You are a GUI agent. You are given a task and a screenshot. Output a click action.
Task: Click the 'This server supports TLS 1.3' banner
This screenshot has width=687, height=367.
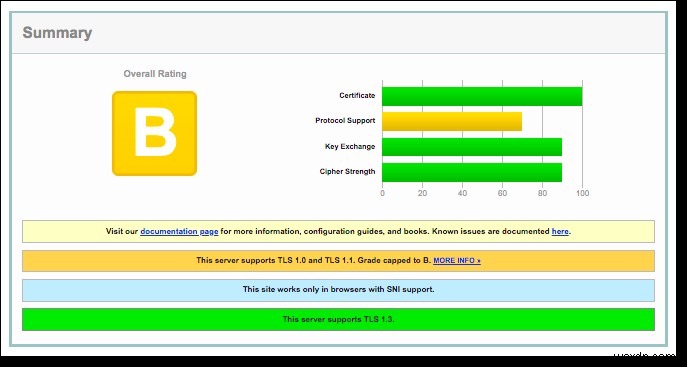338,319
